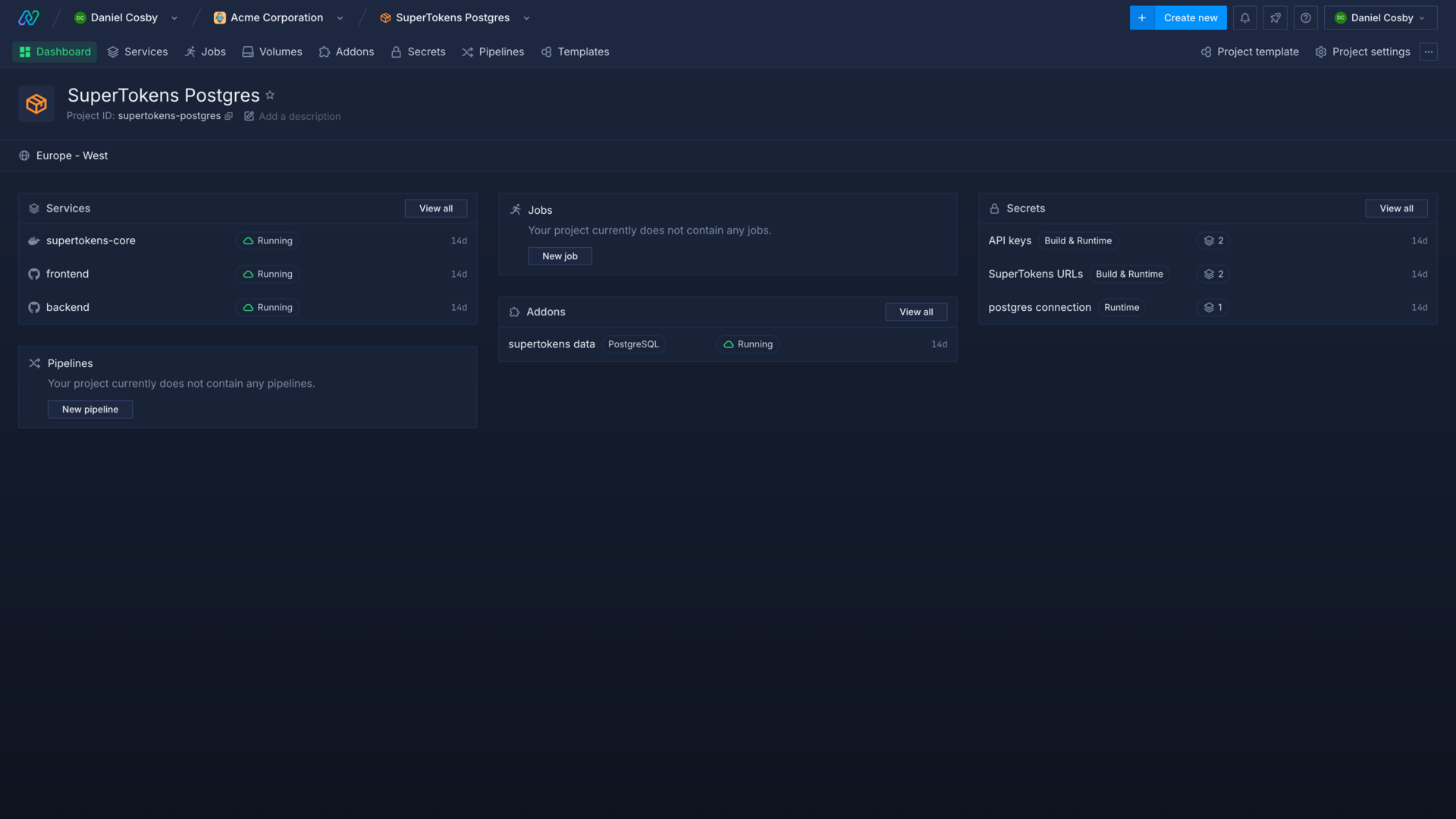Image resolution: width=1456 pixels, height=819 pixels.
Task: Click the plus icon beside Create new
Action: click(x=1141, y=17)
